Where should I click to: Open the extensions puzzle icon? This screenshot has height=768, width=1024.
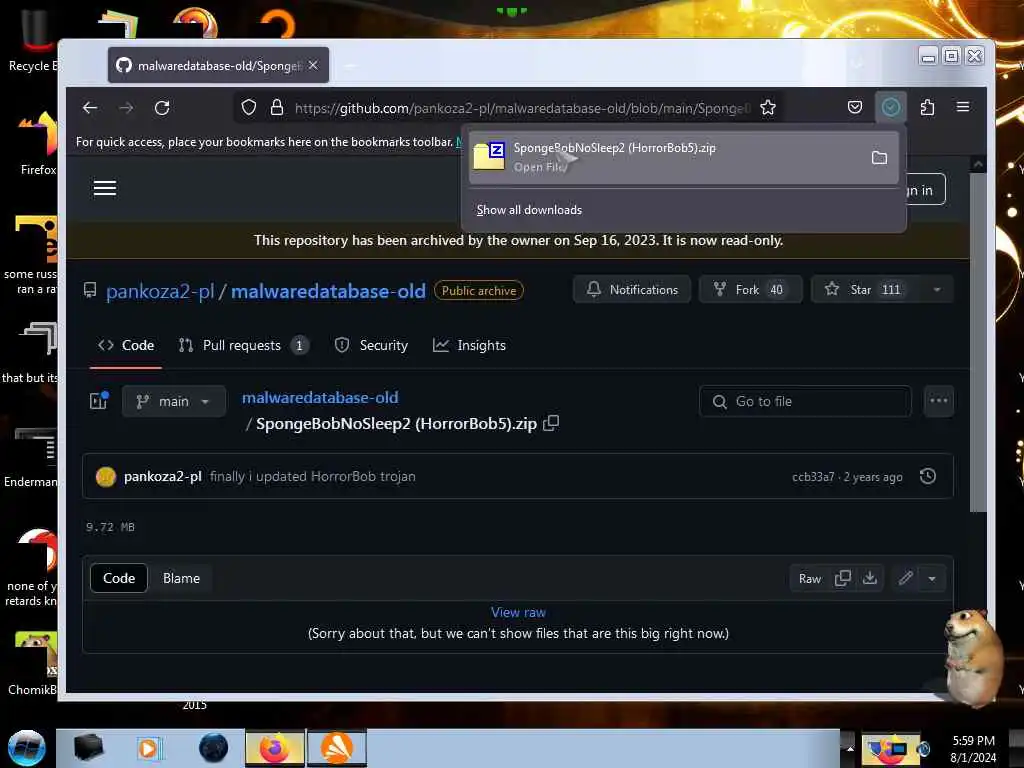click(927, 107)
